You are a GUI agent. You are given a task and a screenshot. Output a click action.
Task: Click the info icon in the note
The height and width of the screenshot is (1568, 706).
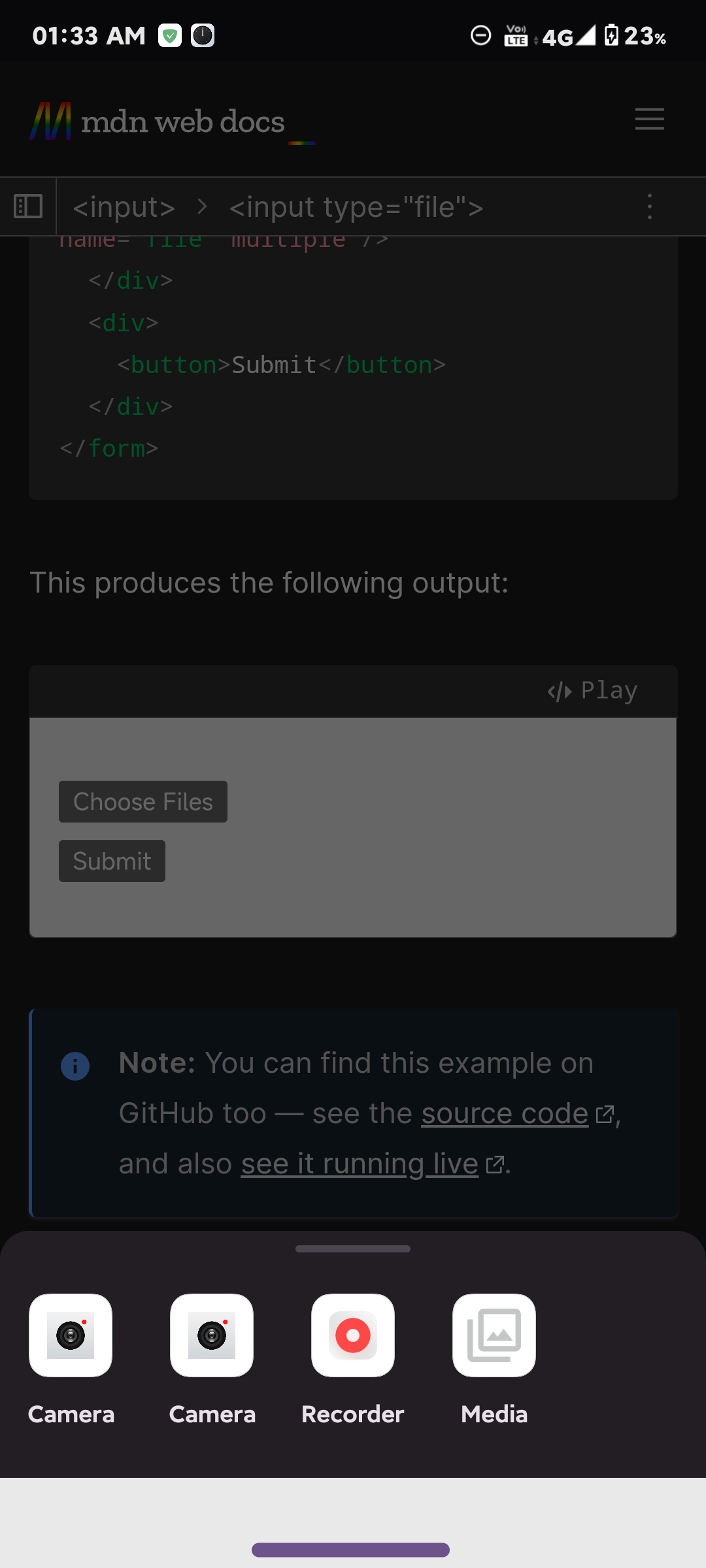75,1066
